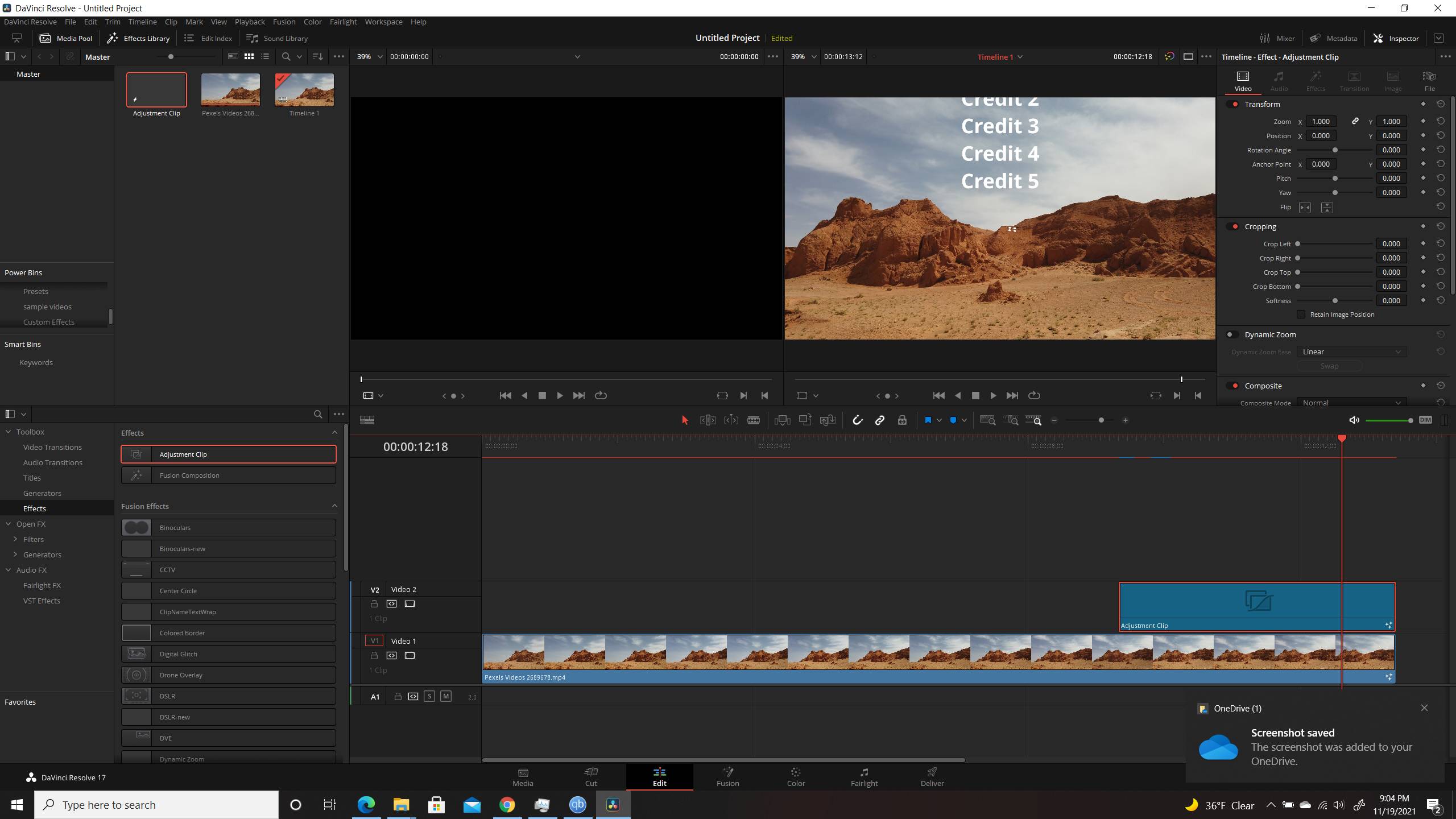Click the Zoom X value field

point(1321,122)
